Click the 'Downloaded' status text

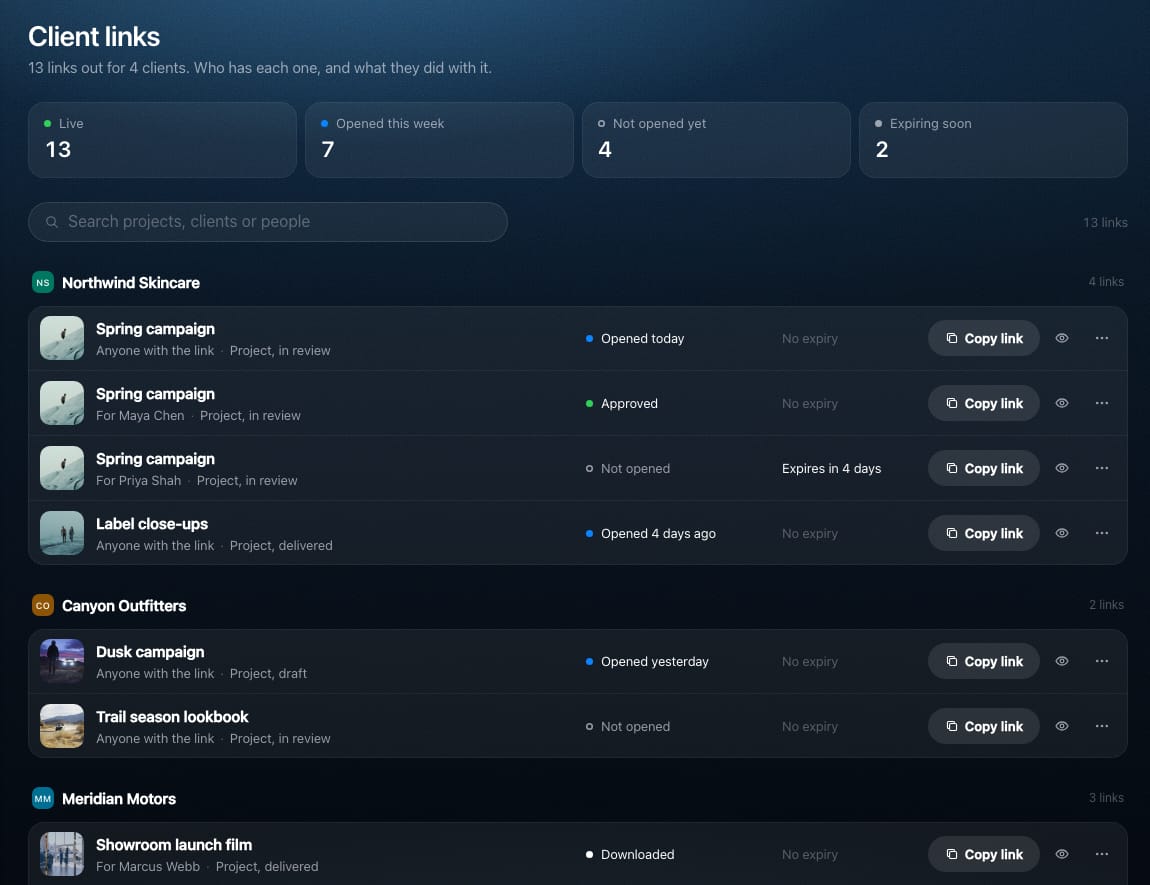[x=637, y=853]
